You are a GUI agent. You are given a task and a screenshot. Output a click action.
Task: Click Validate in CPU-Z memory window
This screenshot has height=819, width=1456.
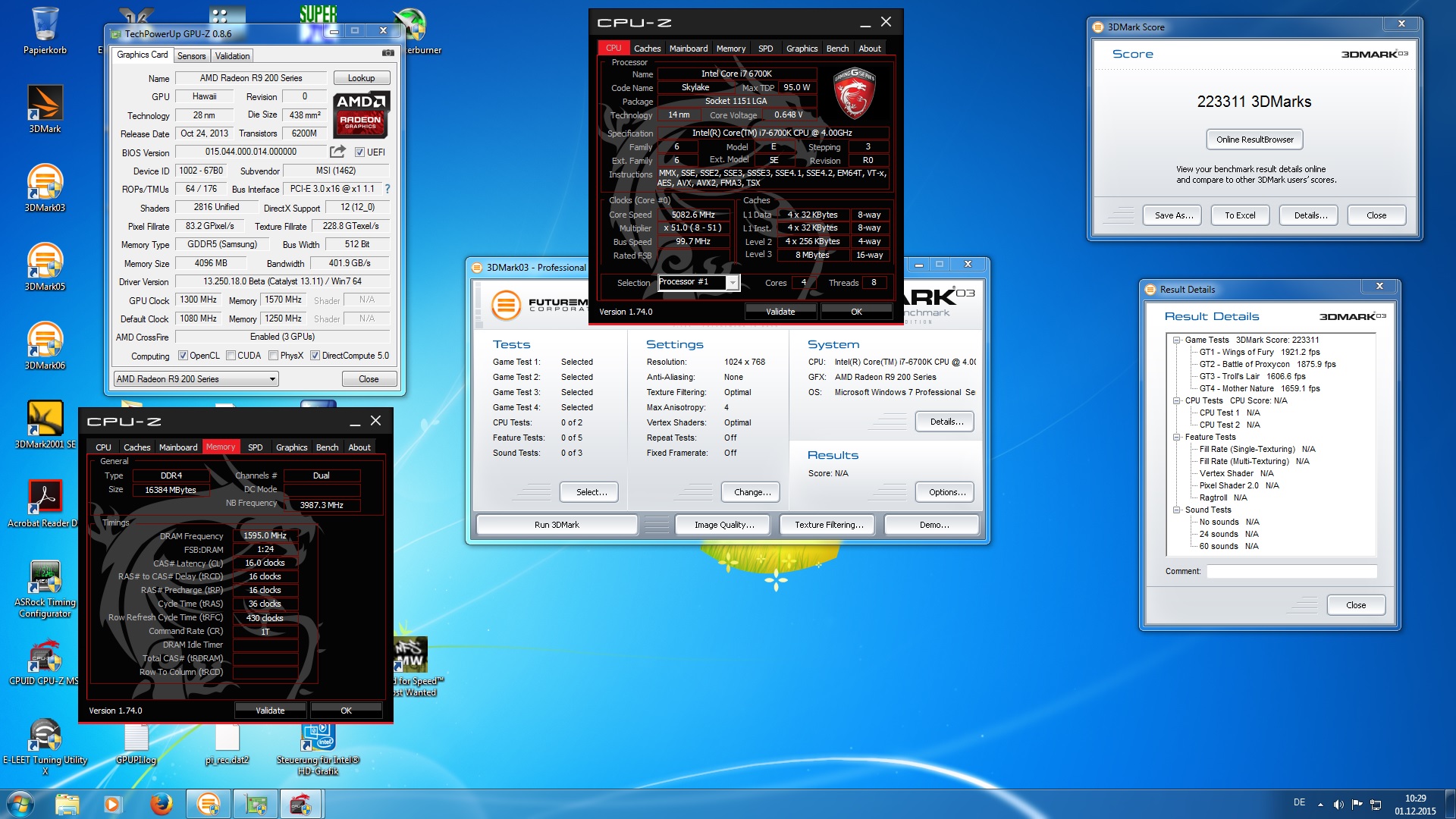270,711
